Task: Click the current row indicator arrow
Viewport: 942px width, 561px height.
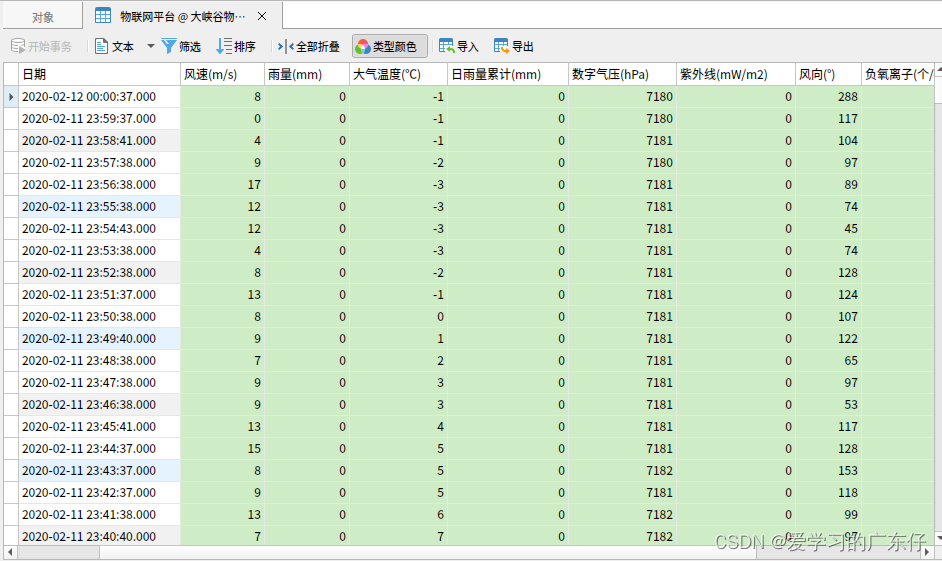Action: pos(11,97)
